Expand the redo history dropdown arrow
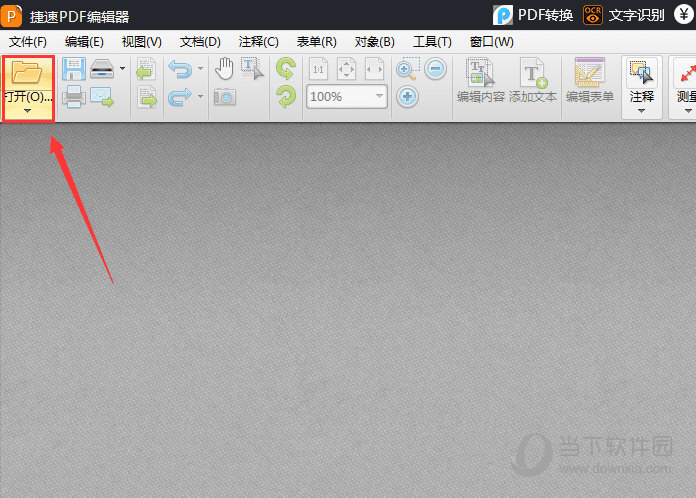Screen dimensions: 696x498 pos(200,96)
